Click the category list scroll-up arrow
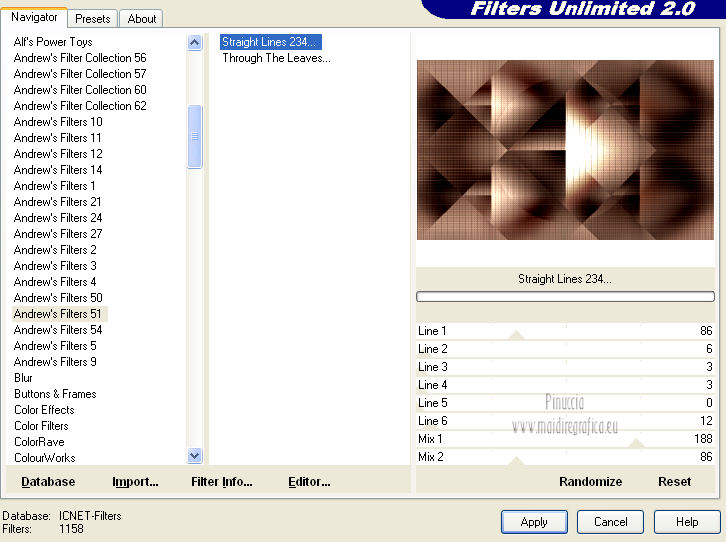The height and width of the screenshot is (542, 726). coord(194,43)
